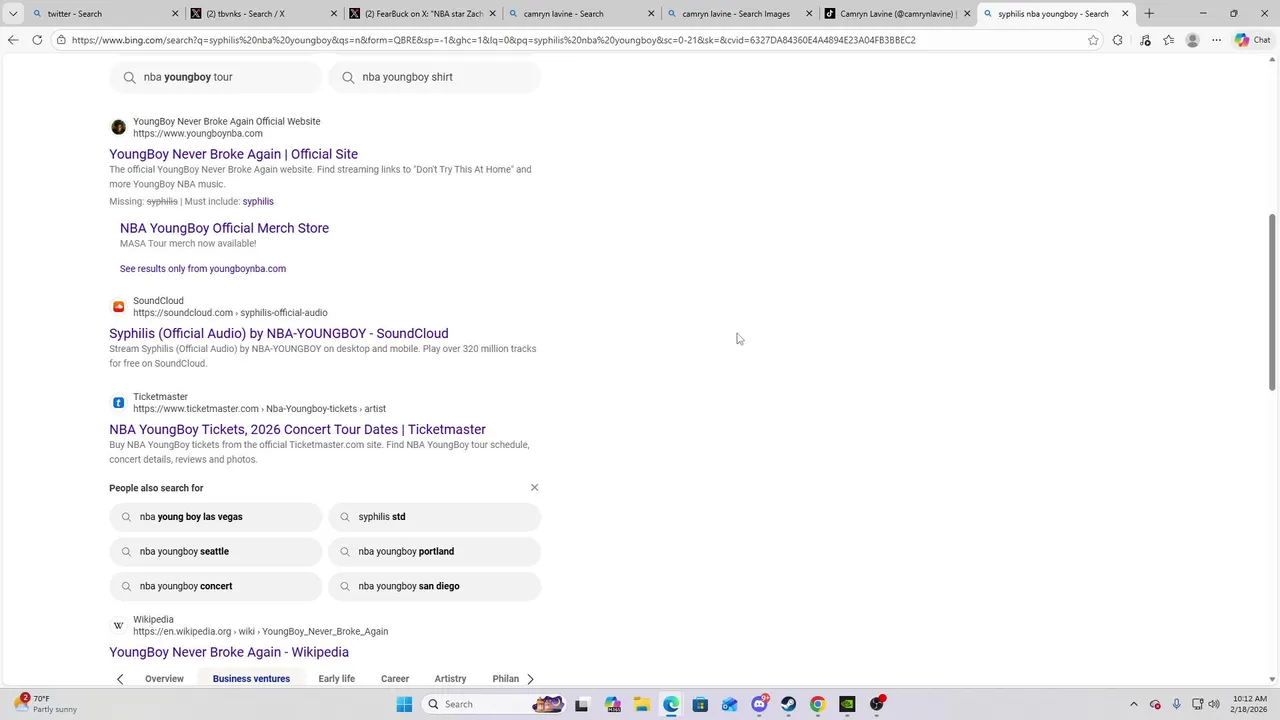Select 'nba youngboy shirt' suggestion

click(435, 77)
